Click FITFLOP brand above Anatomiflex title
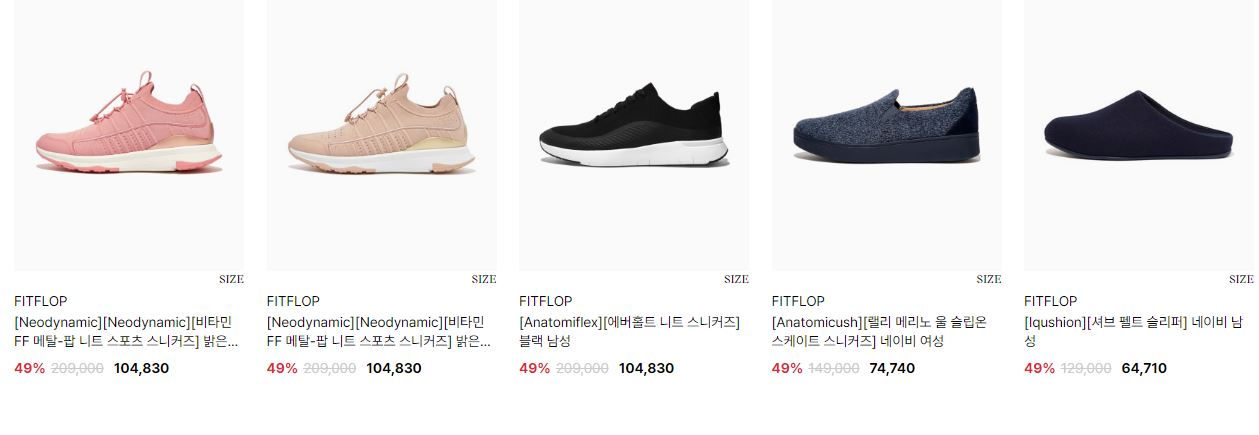Screen dimensions: 1259x435 (x=546, y=301)
